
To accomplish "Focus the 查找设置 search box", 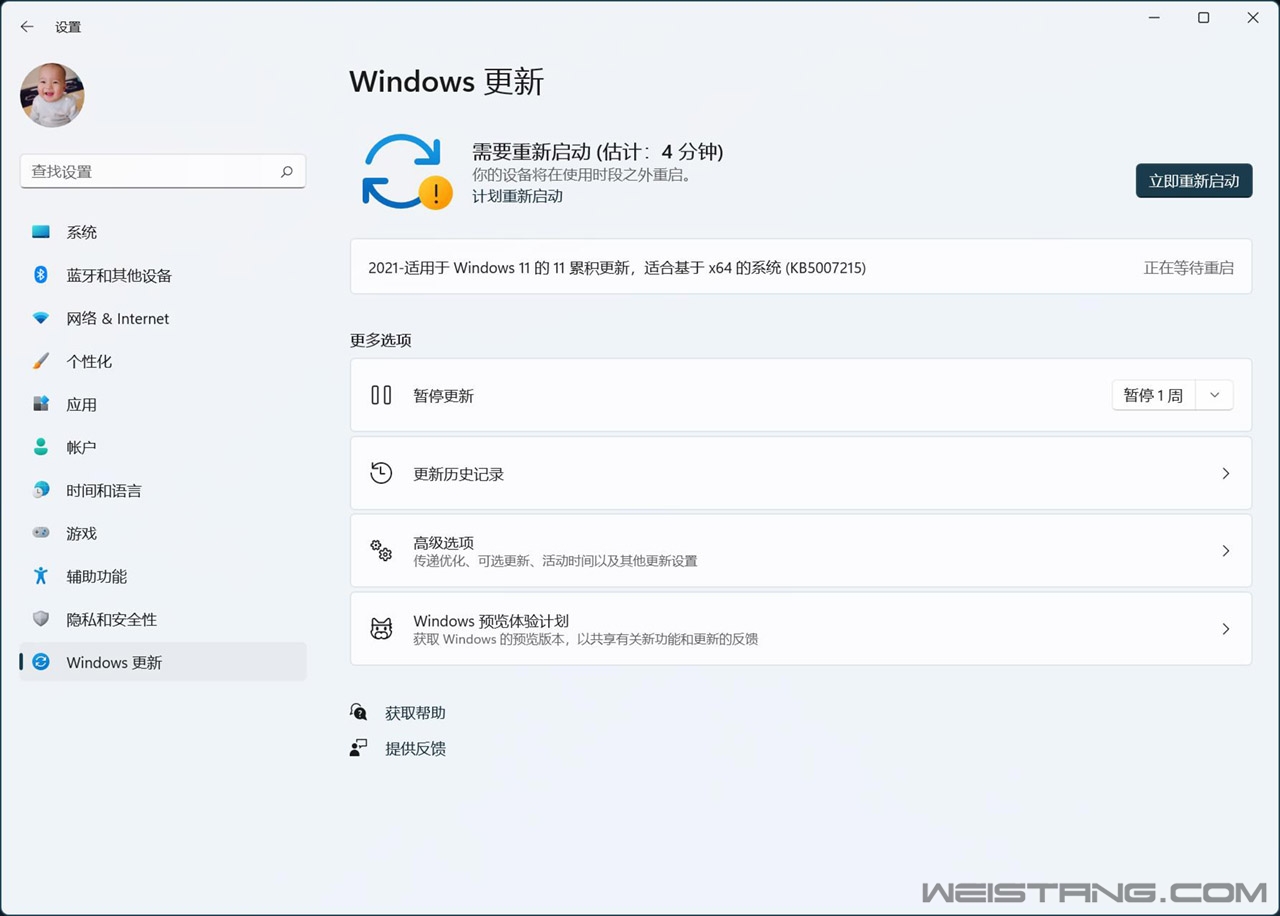I will [163, 172].
